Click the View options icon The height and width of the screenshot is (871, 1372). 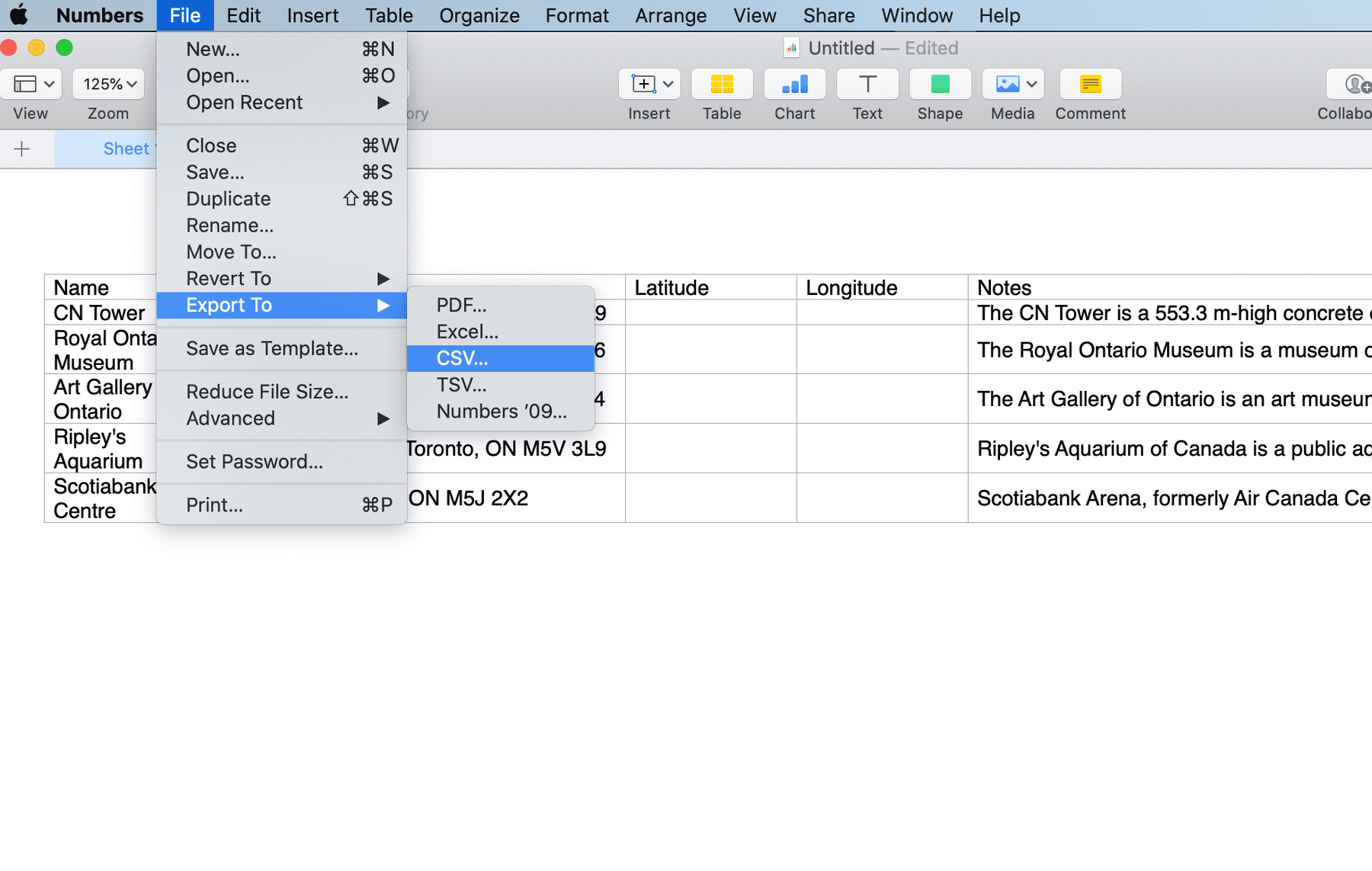pos(30,84)
